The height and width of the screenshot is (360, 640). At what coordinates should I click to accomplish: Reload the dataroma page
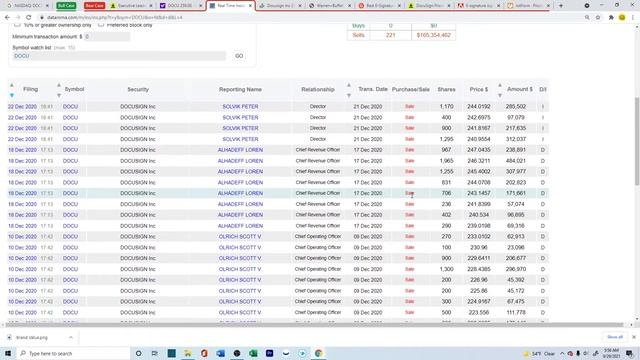[29, 18]
